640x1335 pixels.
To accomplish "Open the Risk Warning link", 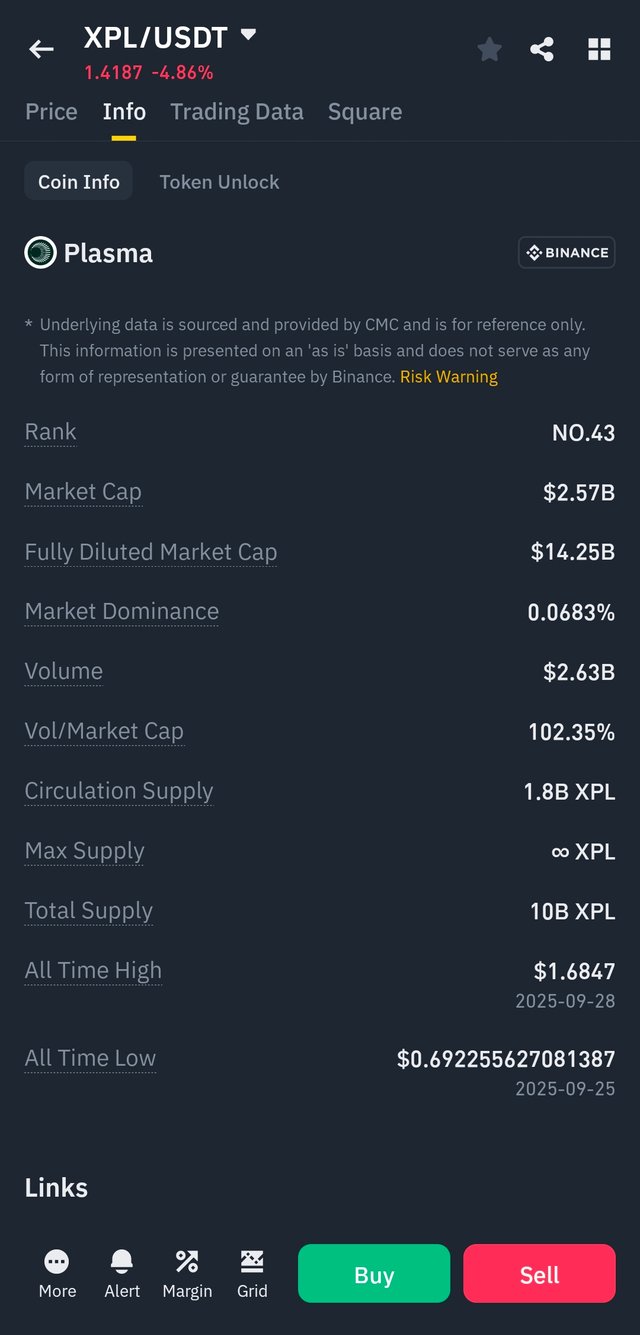I will click(449, 377).
